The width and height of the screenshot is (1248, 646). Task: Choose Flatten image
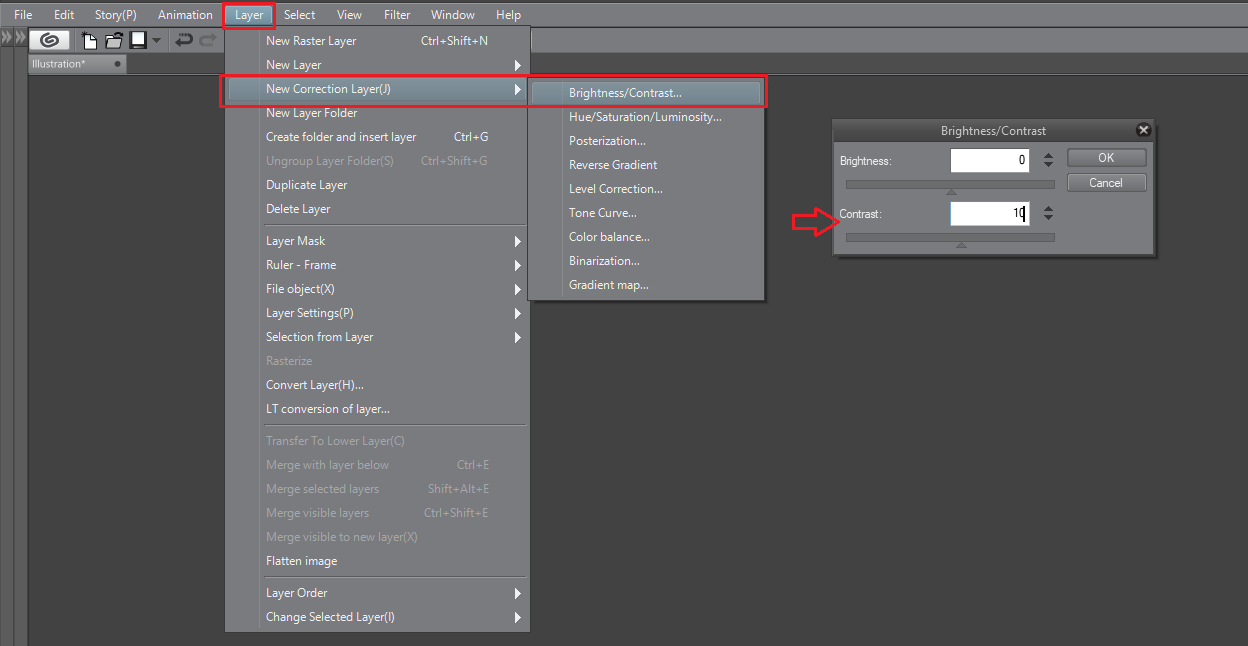(377, 561)
